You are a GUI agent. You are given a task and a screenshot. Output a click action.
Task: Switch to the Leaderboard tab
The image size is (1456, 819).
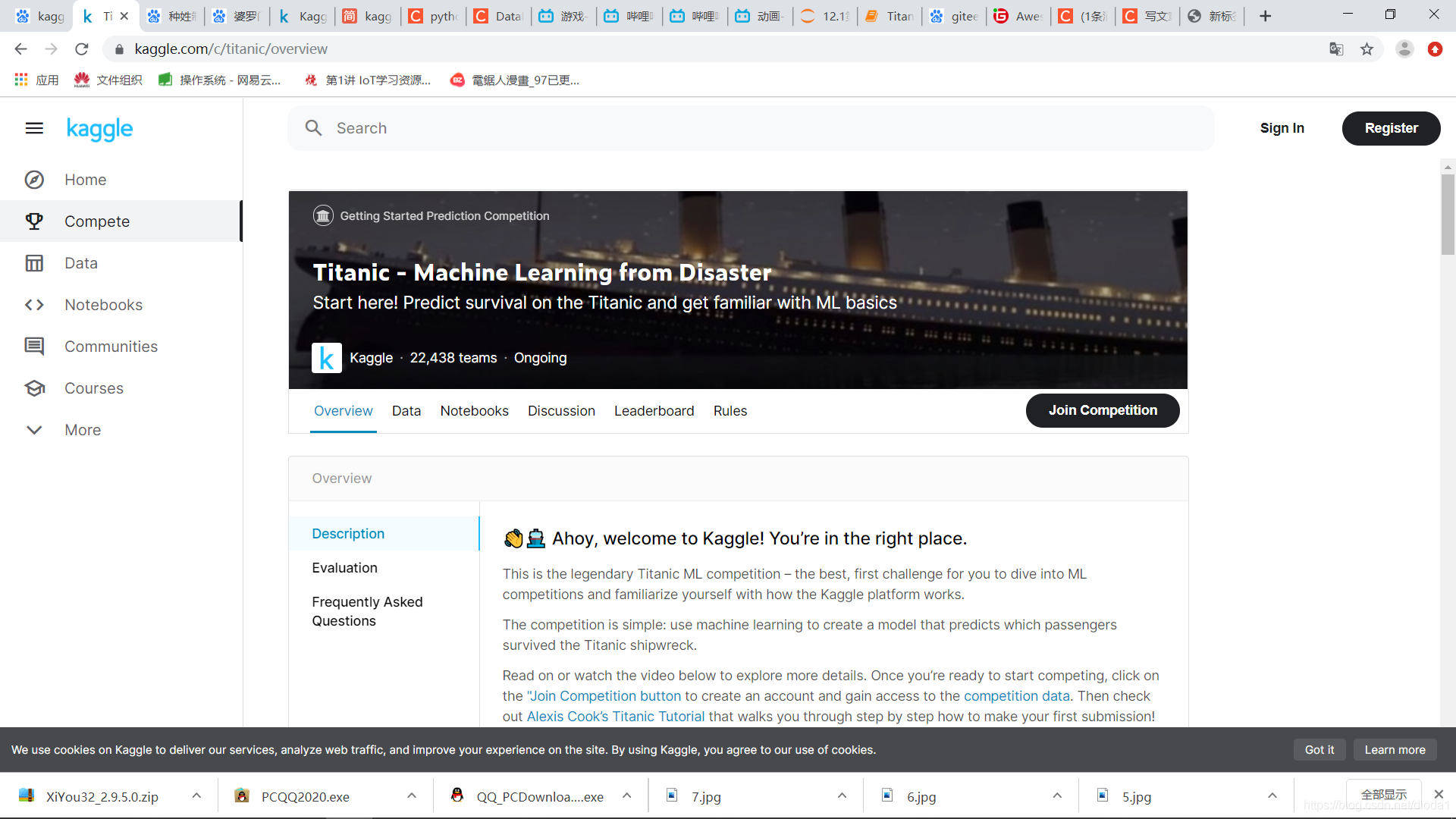pos(654,411)
